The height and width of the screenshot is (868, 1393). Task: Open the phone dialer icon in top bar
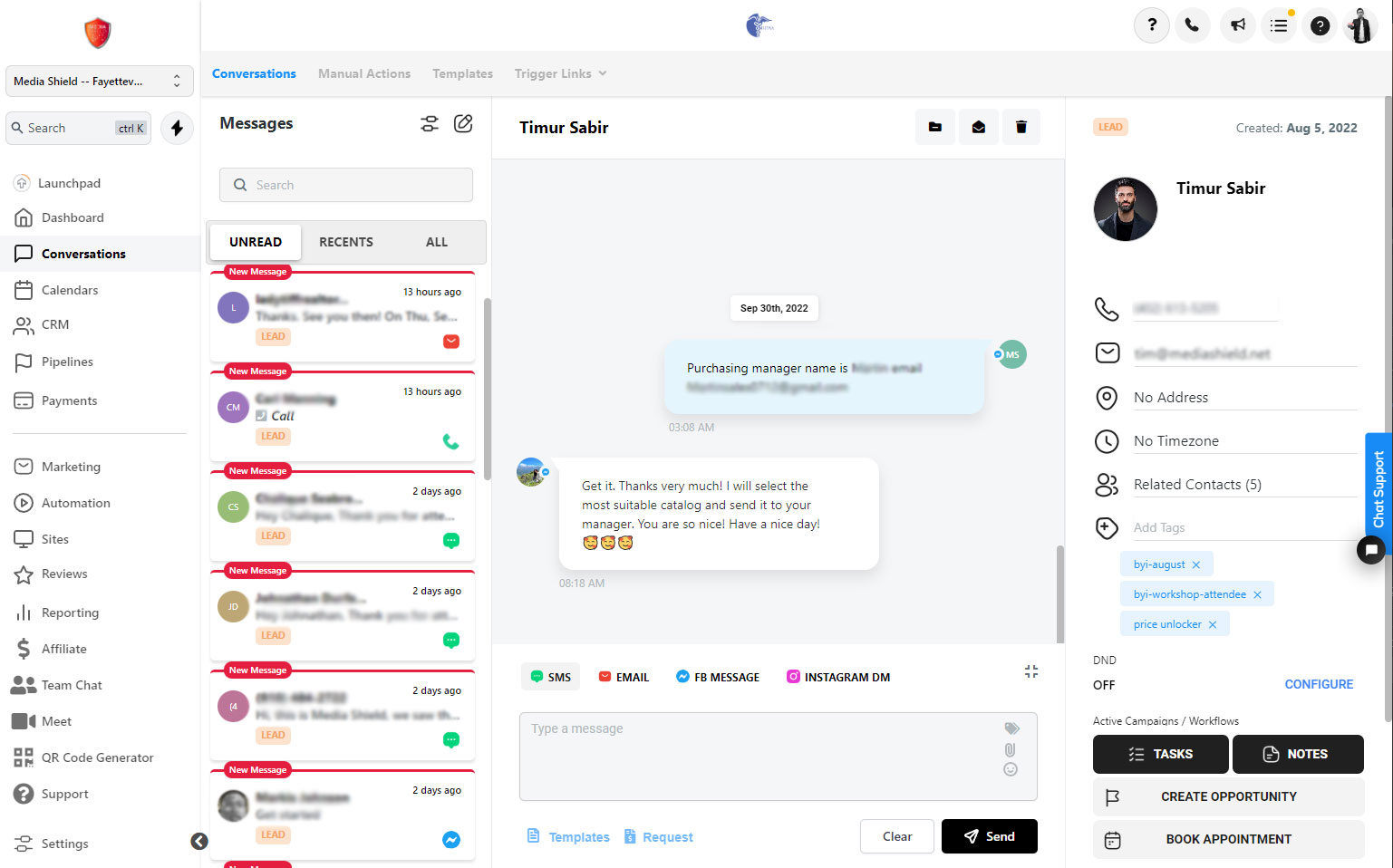coord(1192,24)
